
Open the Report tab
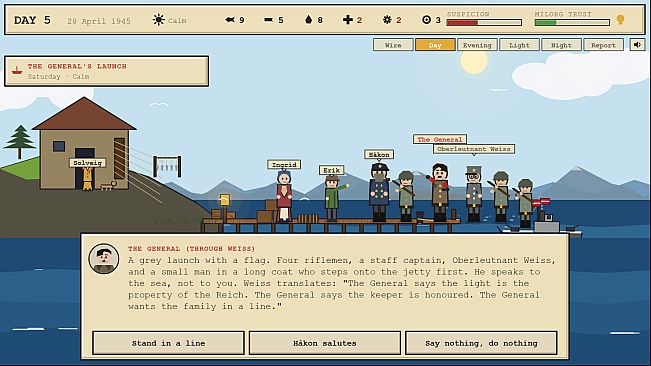click(604, 45)
